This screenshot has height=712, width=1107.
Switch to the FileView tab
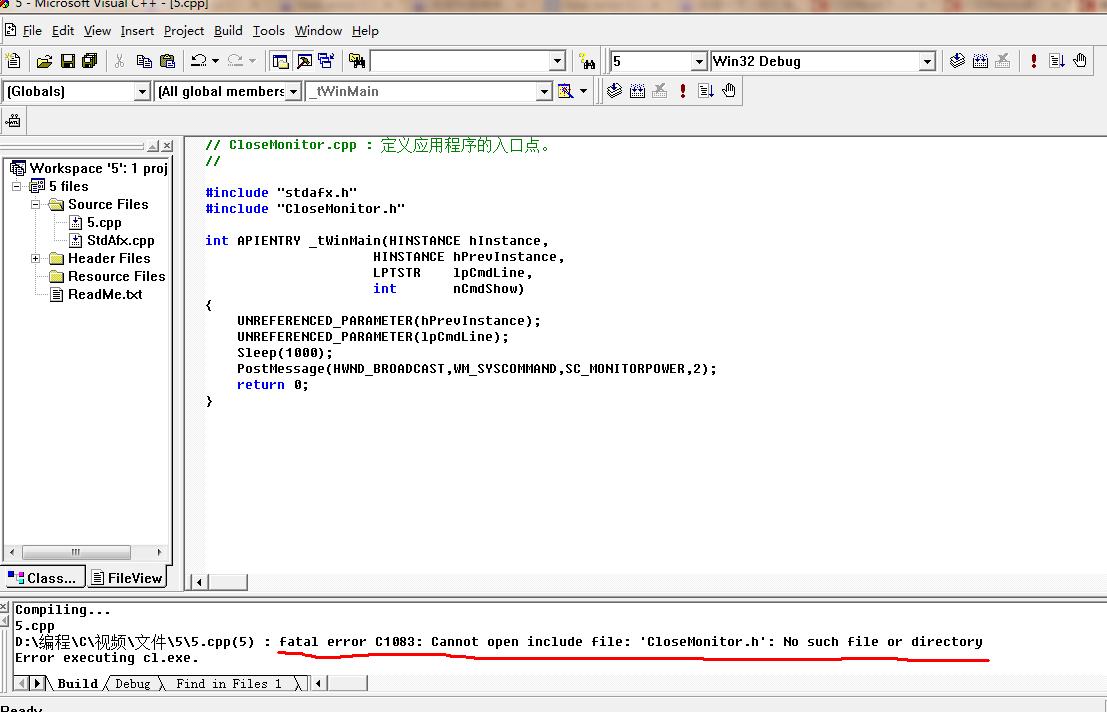pos(128,578)
